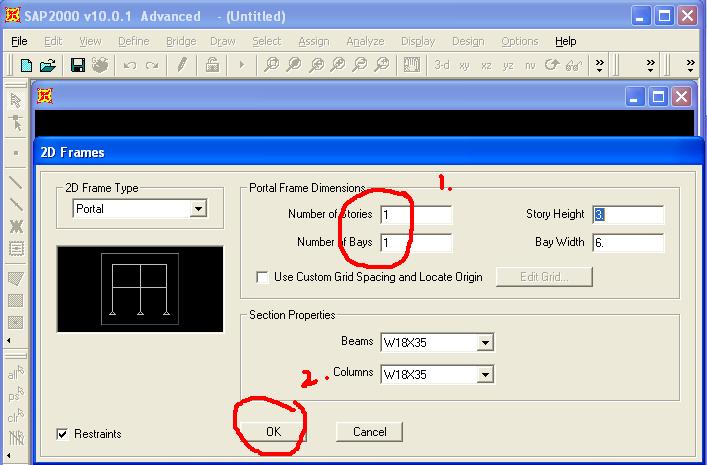
Task: Select the pointer tool in left toolbar
Action: point(16,100)
